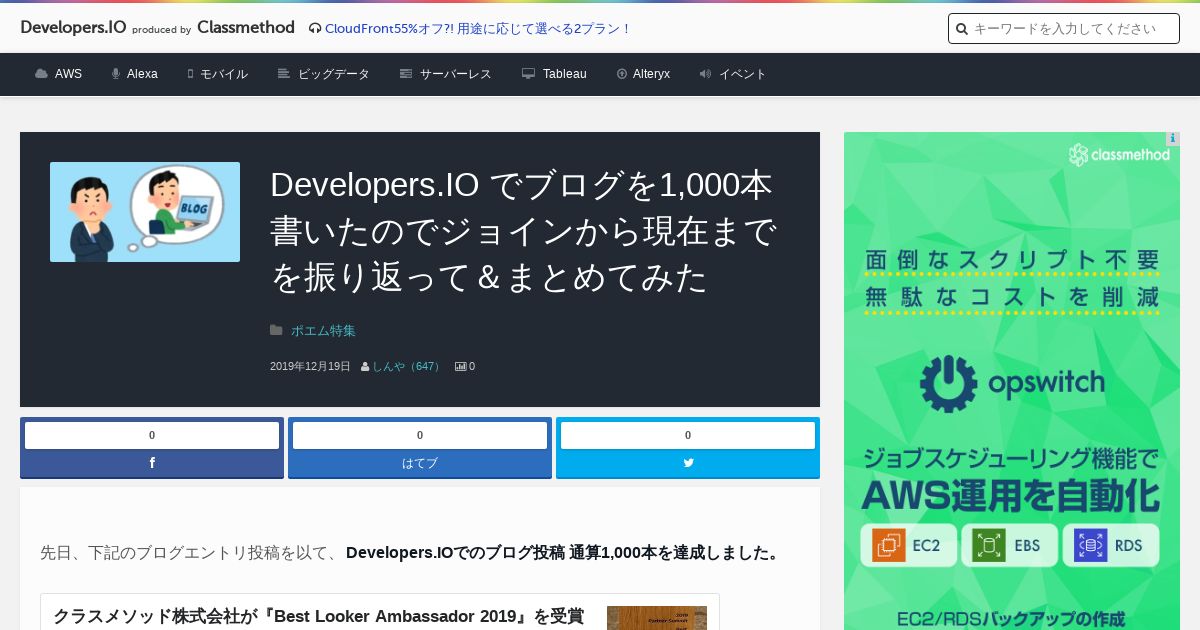Screen dimensions: 1200x630
Task: Open the opswitch advertisement banner
Action: tap(1012, 381)
